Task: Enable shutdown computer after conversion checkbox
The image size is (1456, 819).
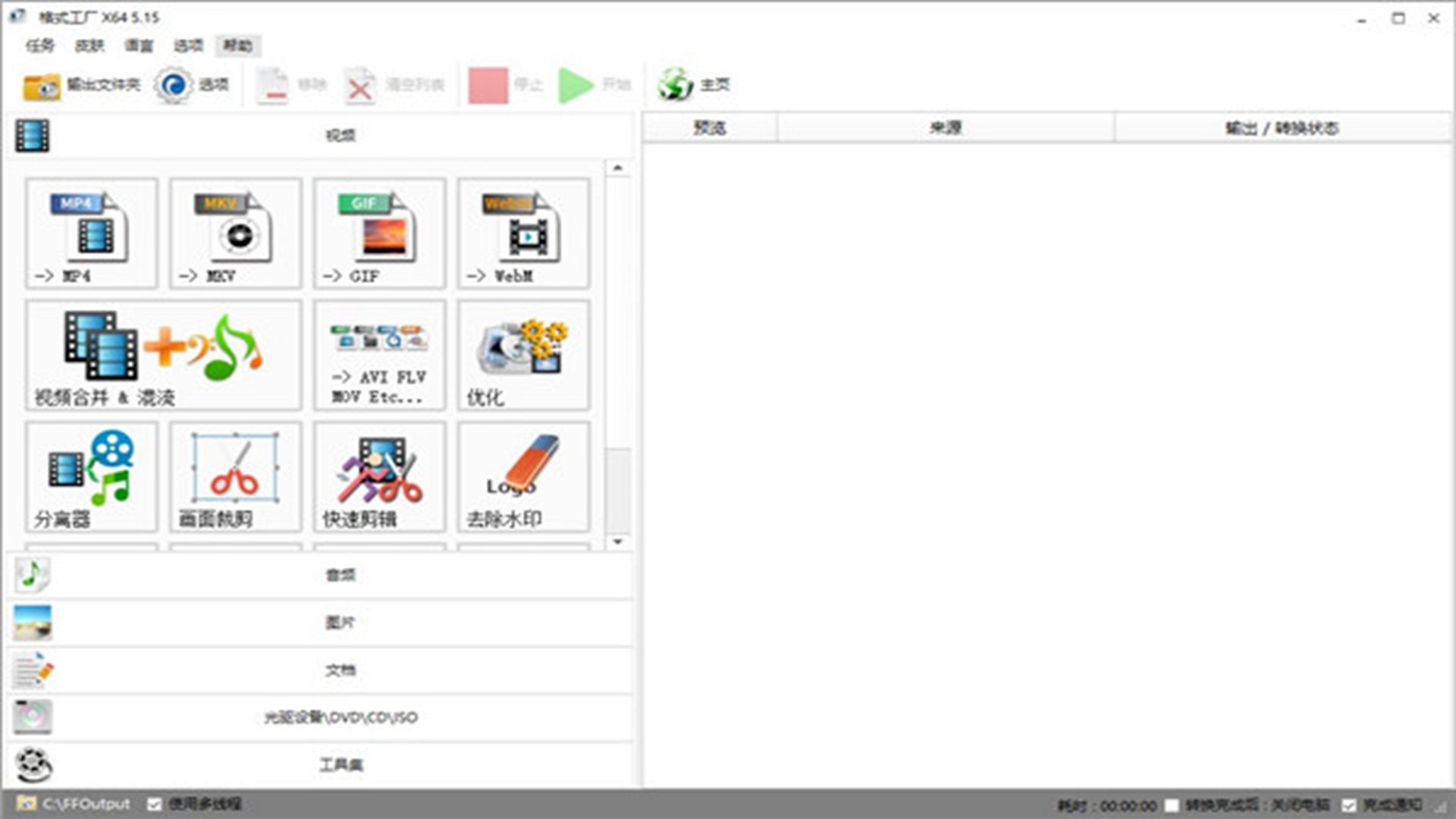Action: 1172,805
